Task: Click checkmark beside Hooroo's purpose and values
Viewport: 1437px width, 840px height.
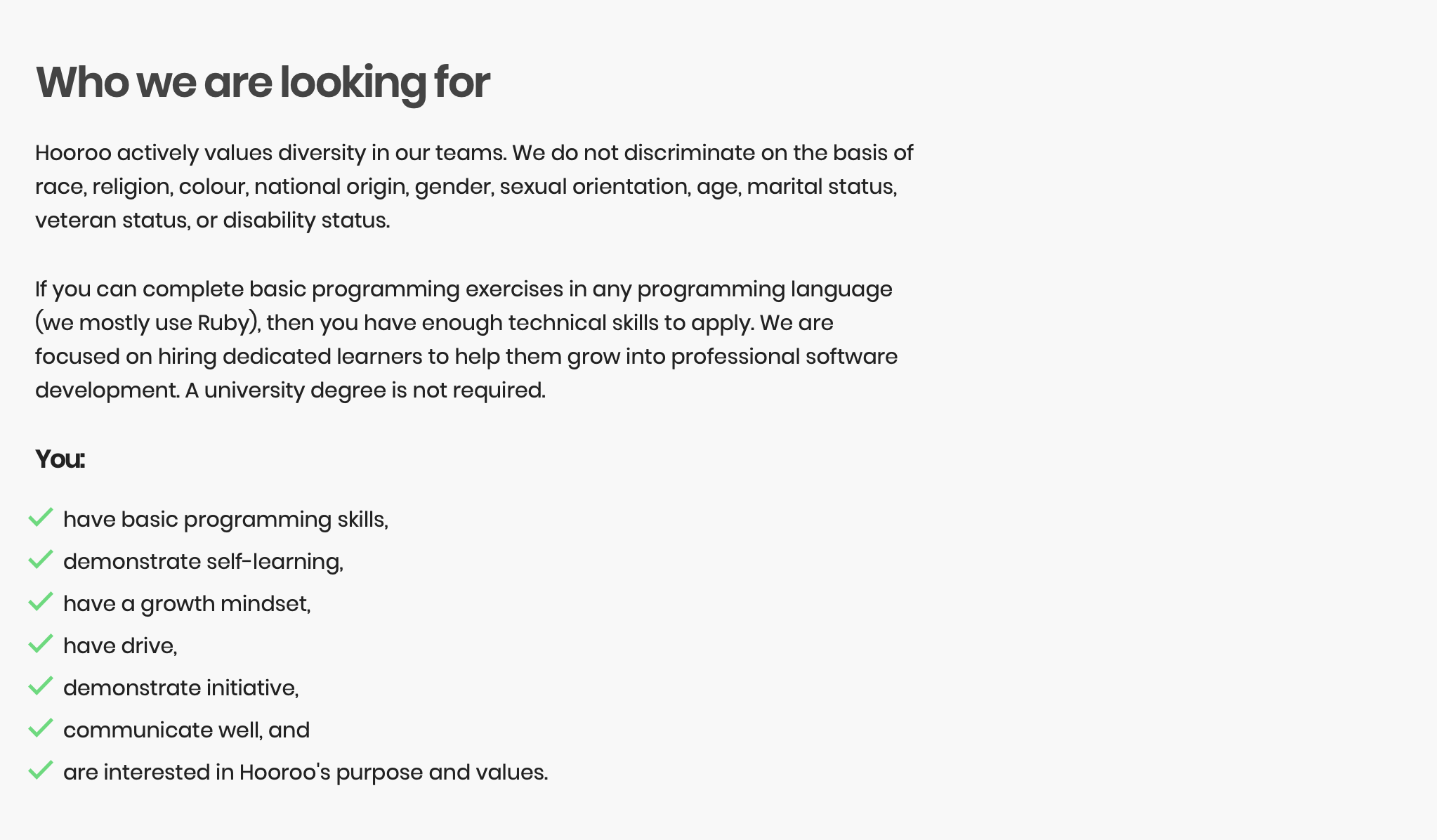Action: 41,770
